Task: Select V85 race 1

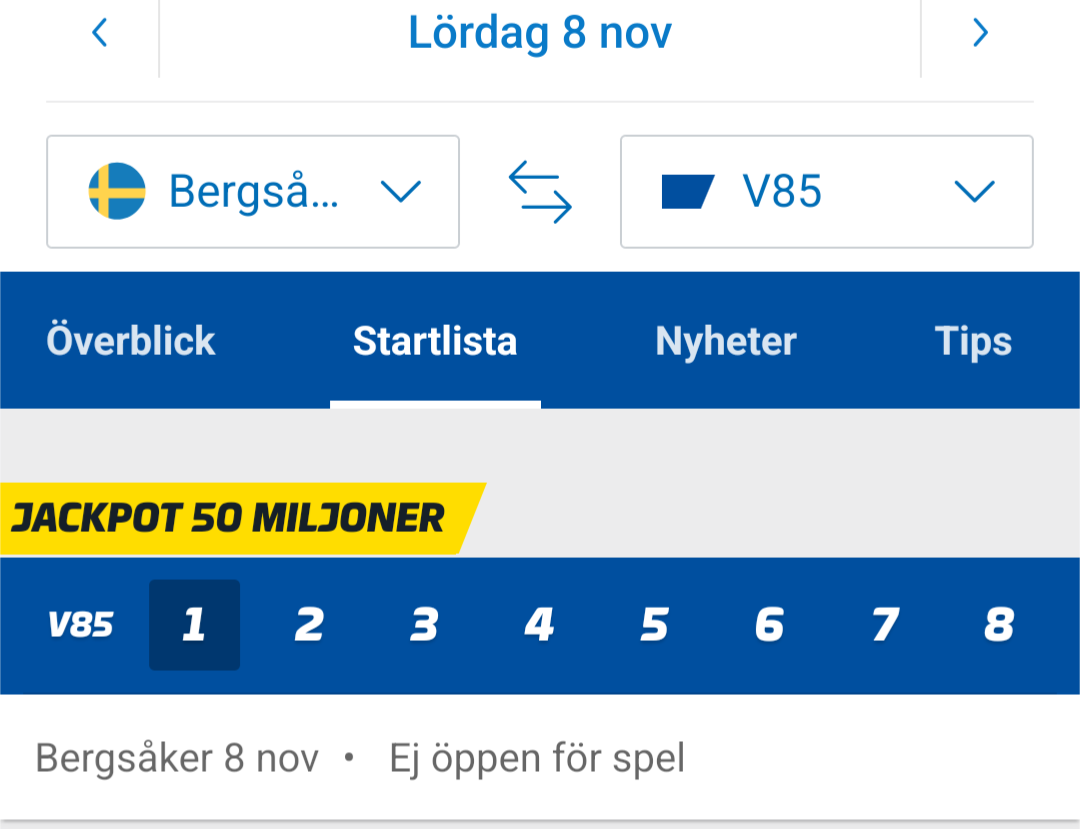Action: (x=194, y=626)
